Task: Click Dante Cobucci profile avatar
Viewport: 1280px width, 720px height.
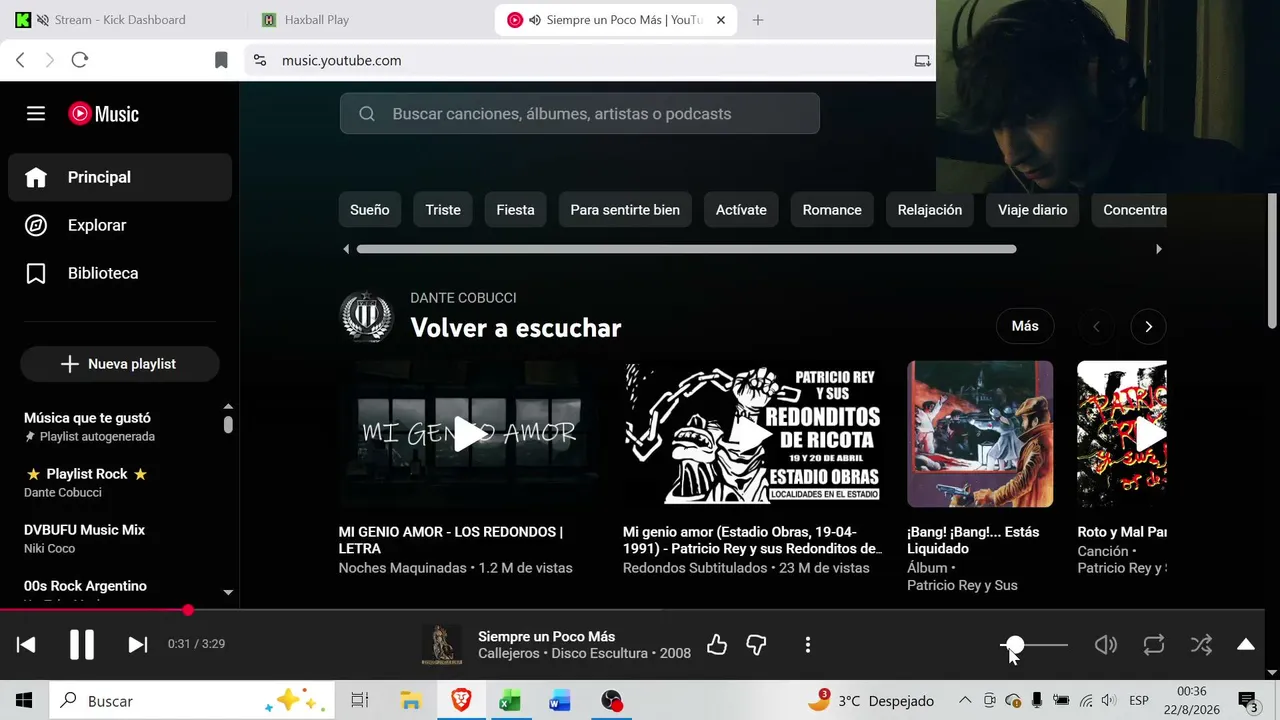Action: pyautogui.click(x=366, y=316)
